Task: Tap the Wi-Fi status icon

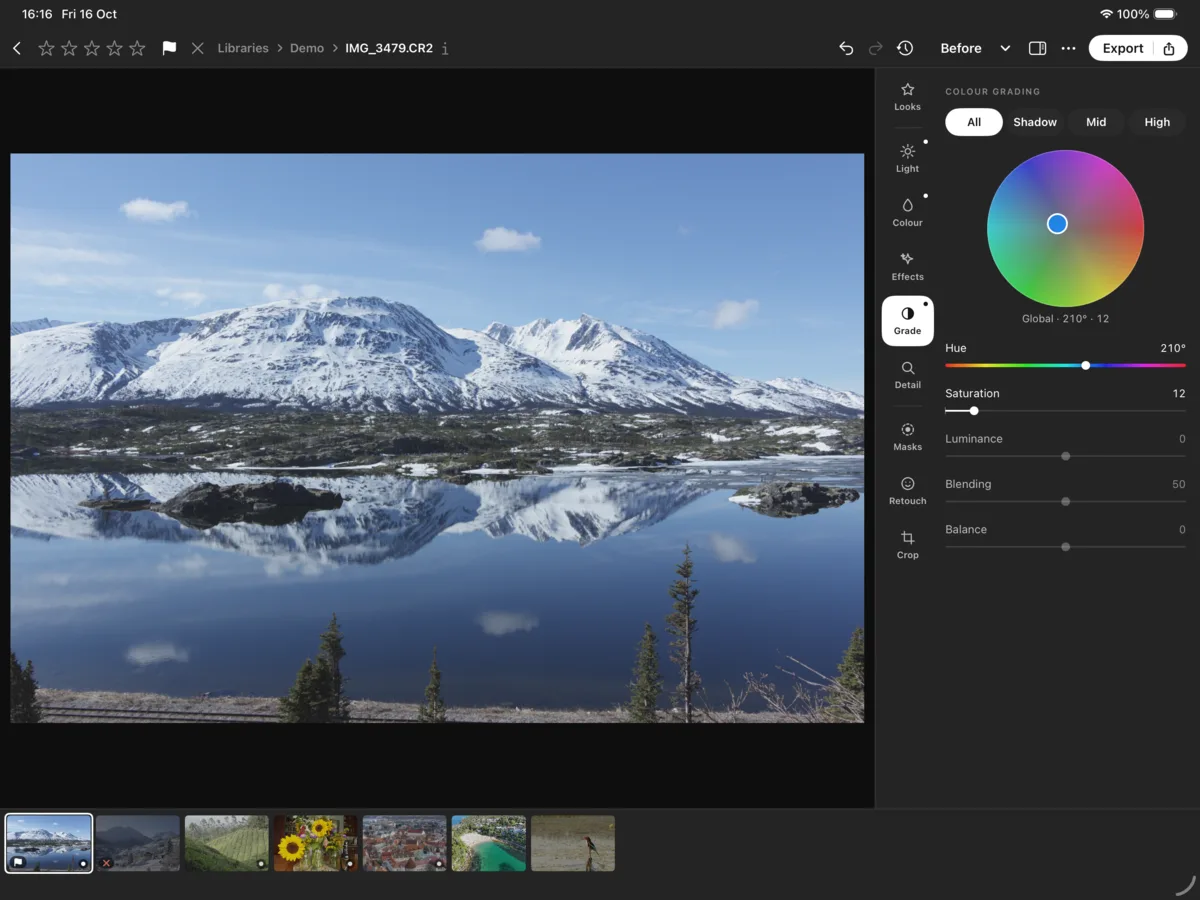Action: coord(1106,14)
